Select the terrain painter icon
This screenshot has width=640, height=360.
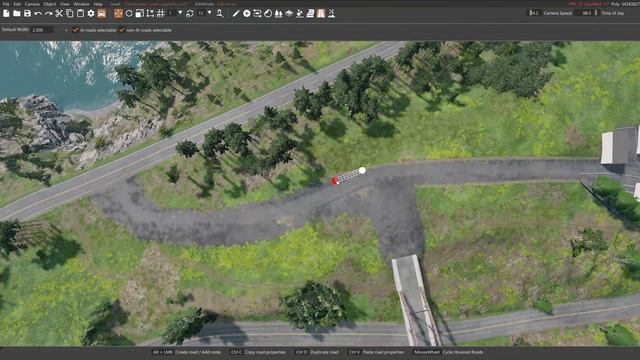point(300,13)
